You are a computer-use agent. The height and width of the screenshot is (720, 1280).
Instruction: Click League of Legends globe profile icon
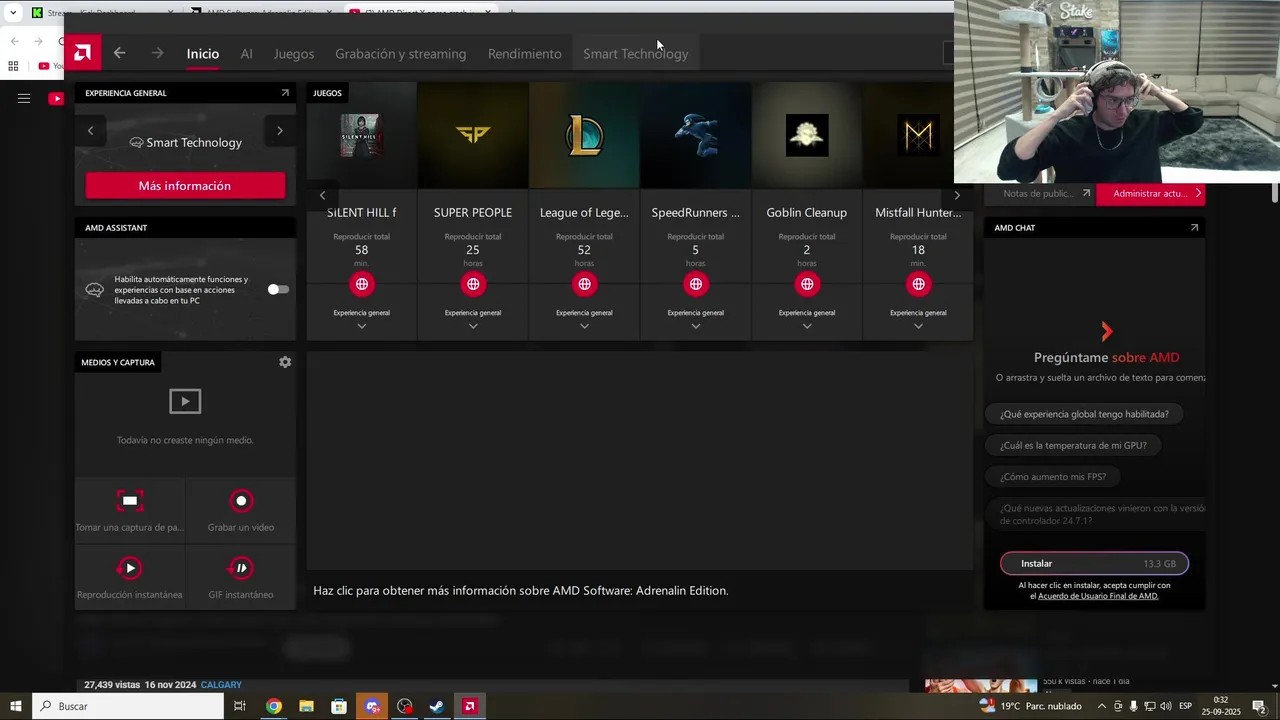(x=584, y=284)
